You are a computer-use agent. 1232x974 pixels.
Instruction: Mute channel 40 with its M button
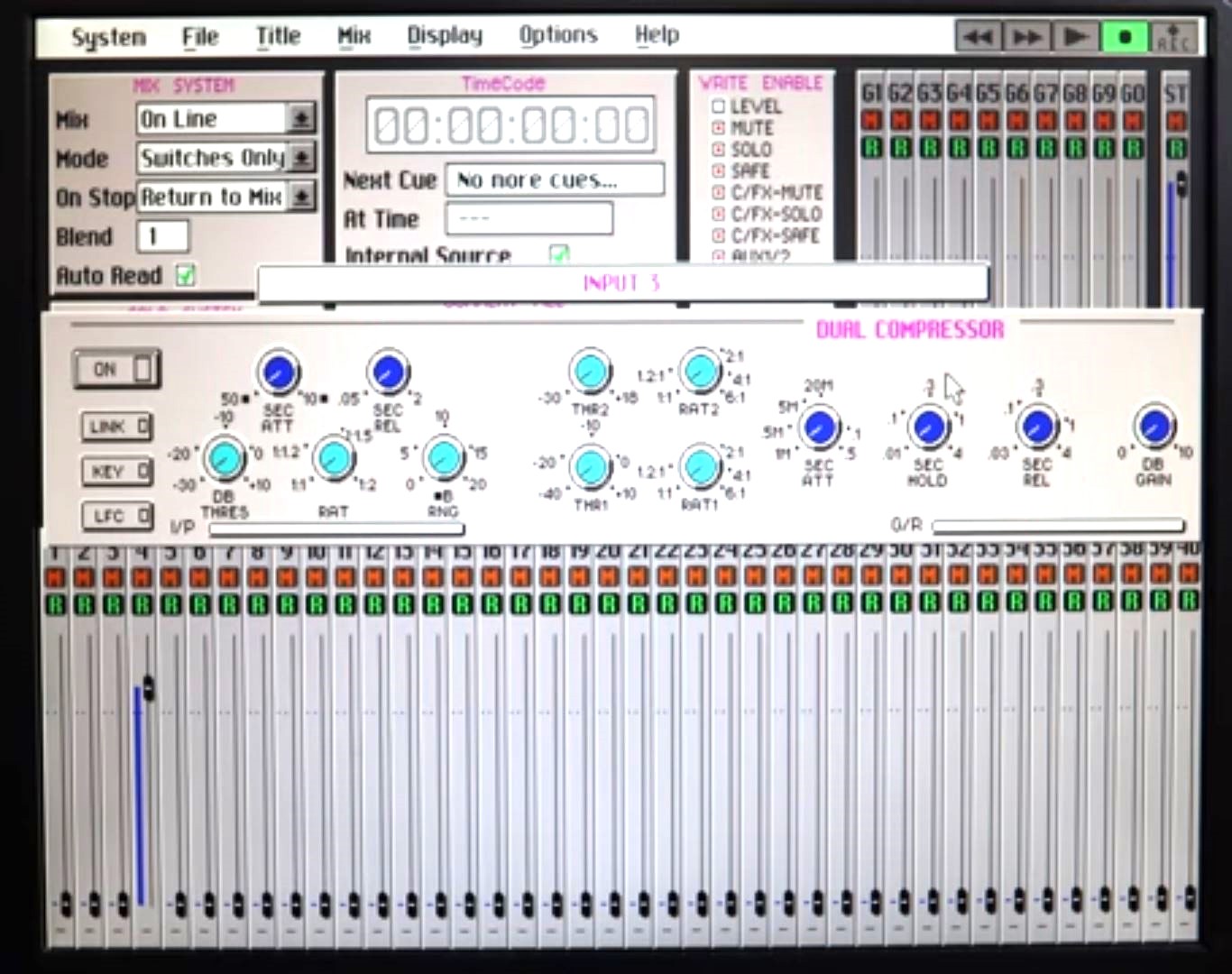1189,574
